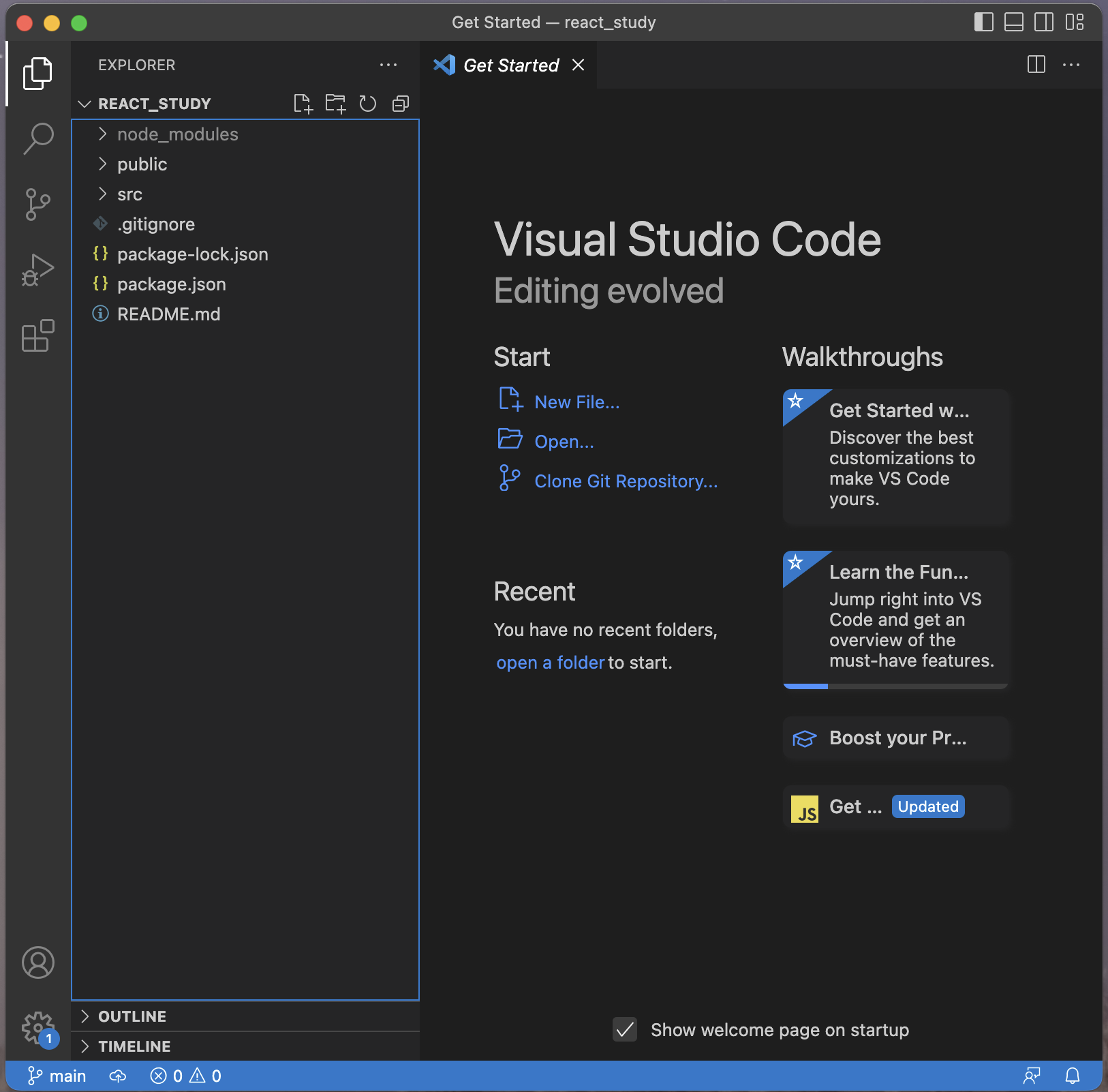Toggle the bottom panel from title bar

(1014, 22)
